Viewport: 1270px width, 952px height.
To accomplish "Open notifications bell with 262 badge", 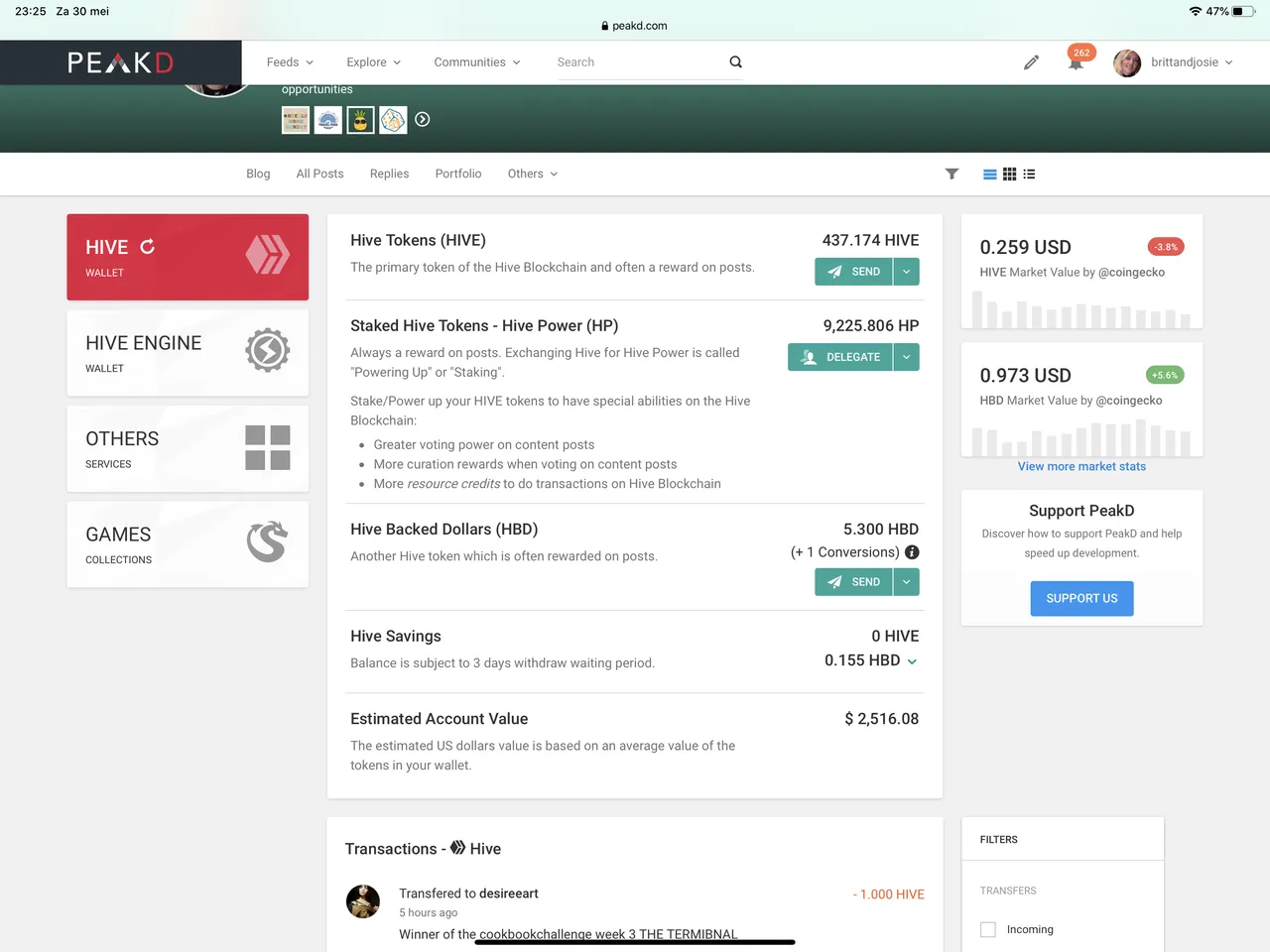I will click(1076, 60).
